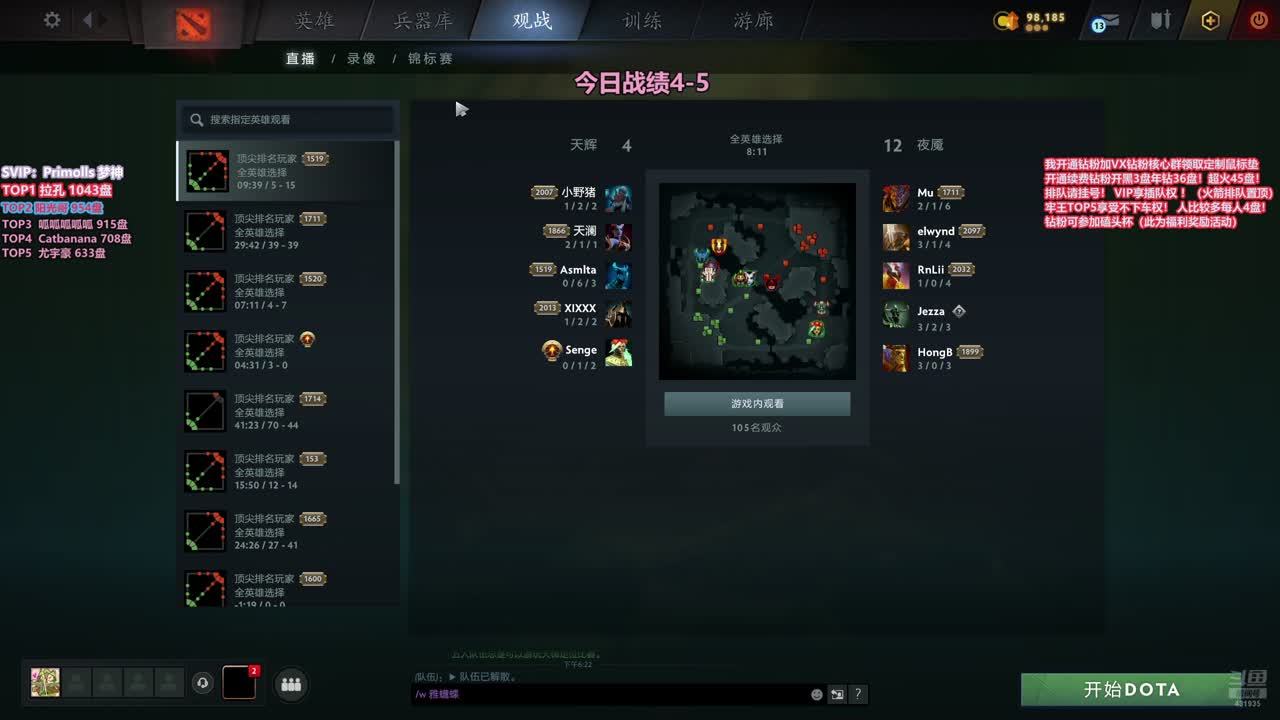Viewport: 1280px width, 720px height.
Task: Click the Dota 2 logo home icon
Action: click(x=193, y=23)
